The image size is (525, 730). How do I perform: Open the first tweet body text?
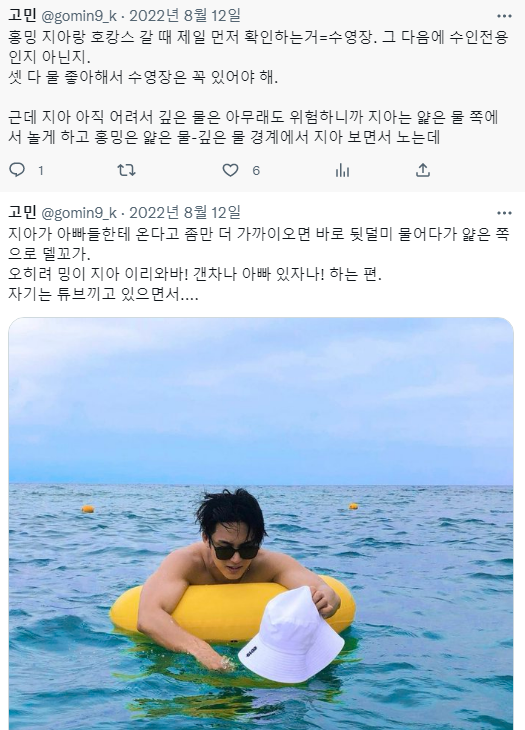tap(258, 87)
